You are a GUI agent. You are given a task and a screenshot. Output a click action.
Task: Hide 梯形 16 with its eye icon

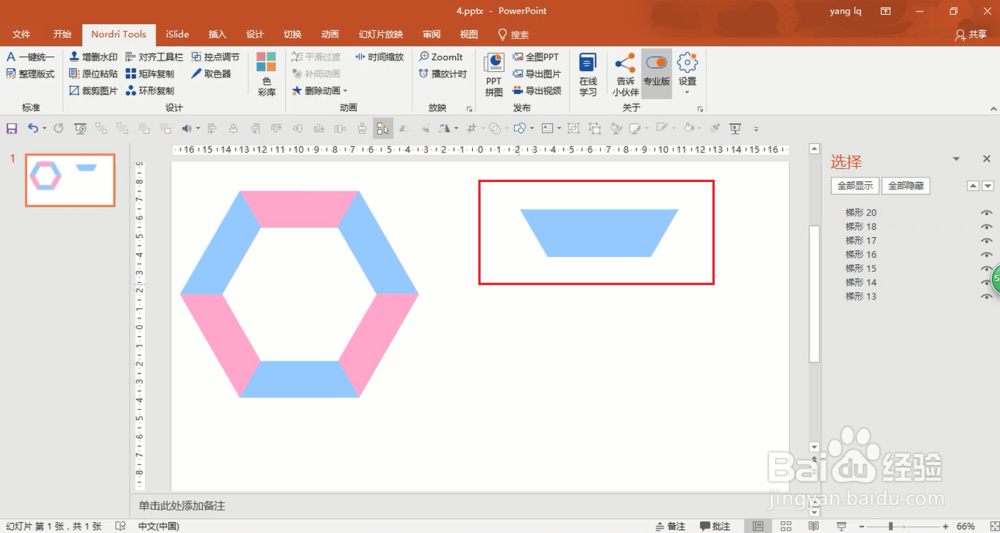(987, 255)
